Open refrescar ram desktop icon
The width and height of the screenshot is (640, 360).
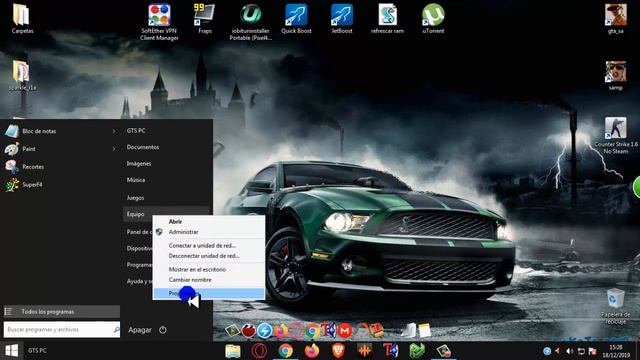pos(387,18)
